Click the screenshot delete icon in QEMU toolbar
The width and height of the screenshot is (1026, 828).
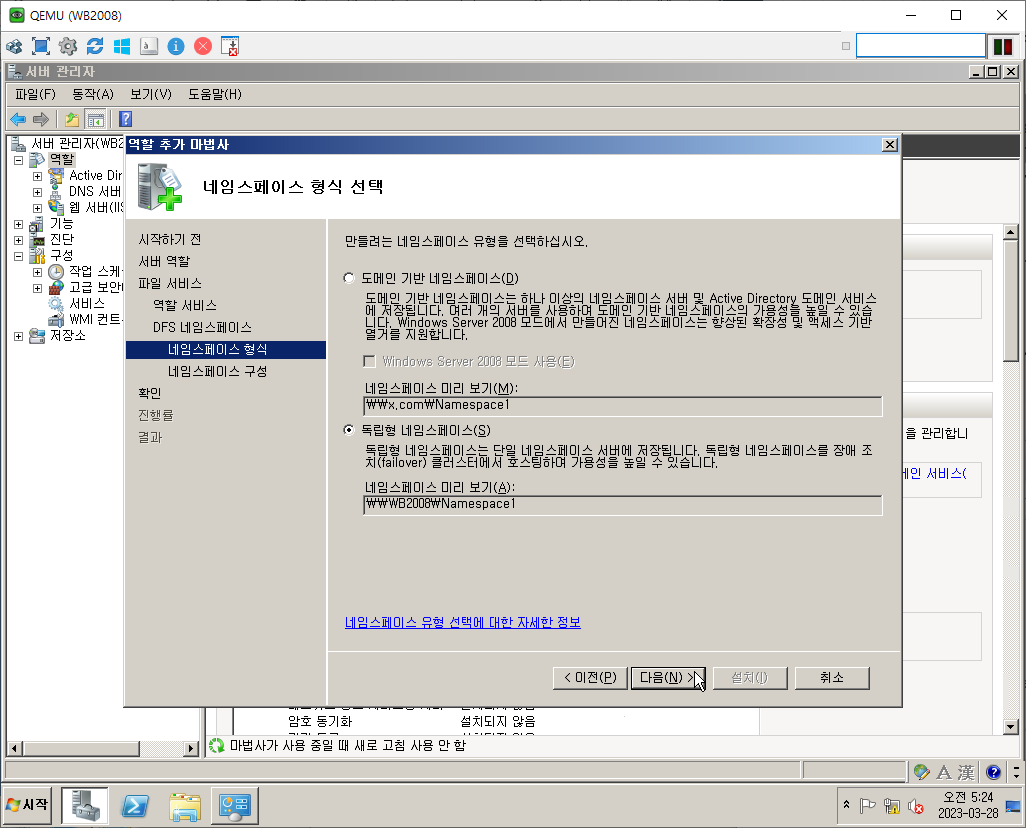coord(230,46)
